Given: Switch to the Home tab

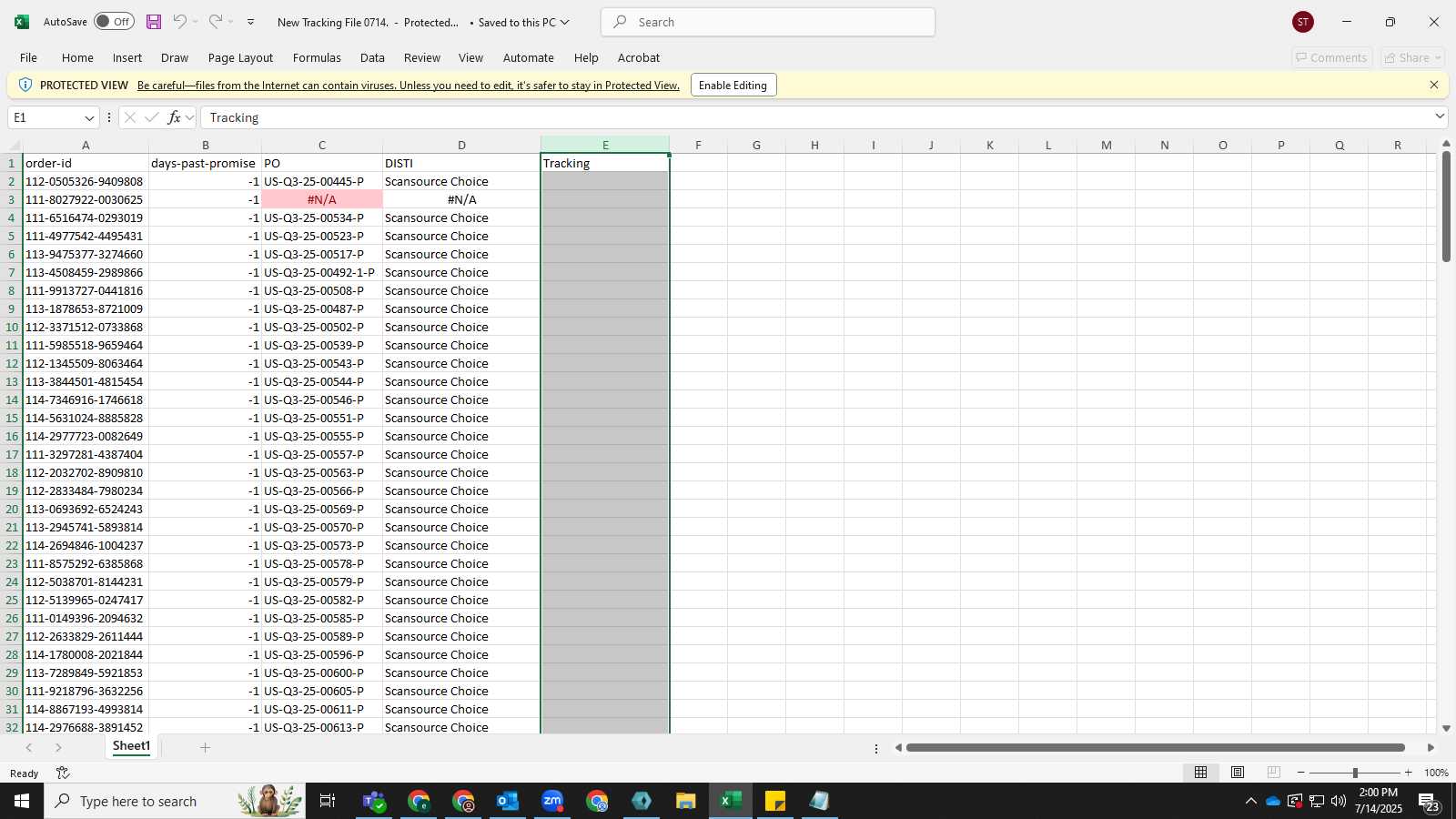Looking at the screenshot, I should click(x=77, y=57).
